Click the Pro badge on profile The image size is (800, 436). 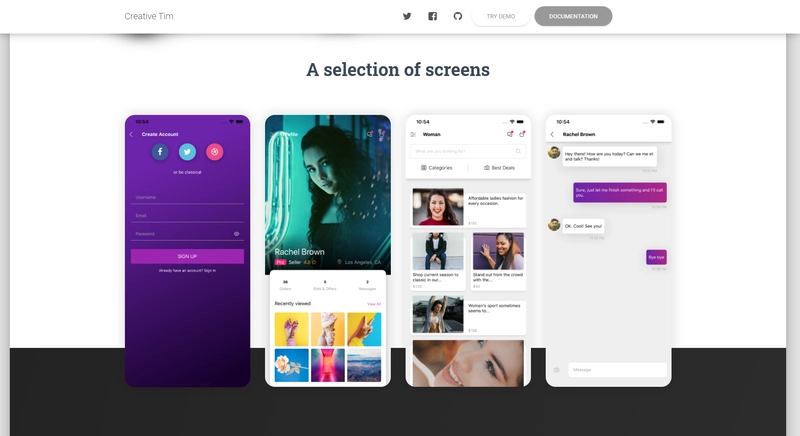point(280,262)
